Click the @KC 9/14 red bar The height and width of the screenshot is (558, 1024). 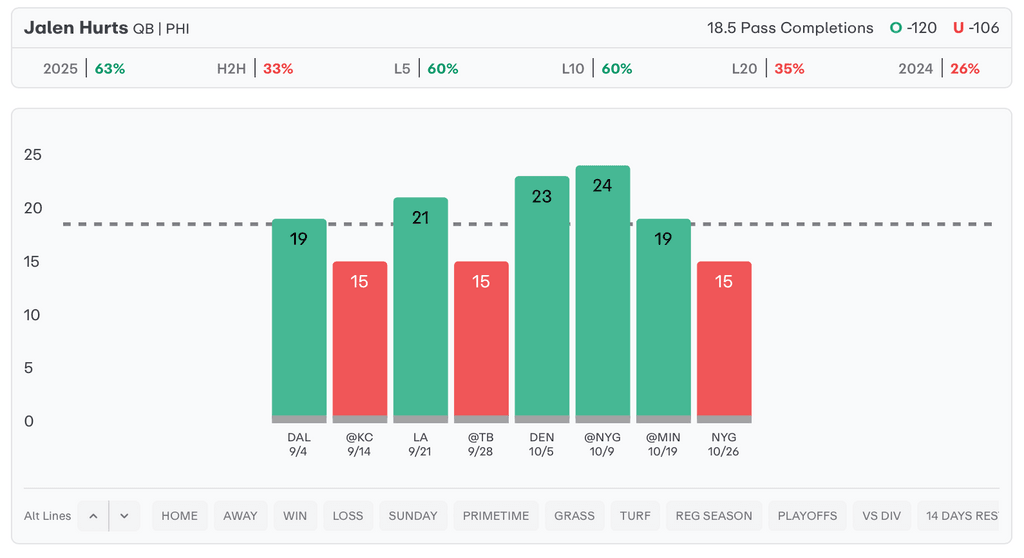pos(359,340)
